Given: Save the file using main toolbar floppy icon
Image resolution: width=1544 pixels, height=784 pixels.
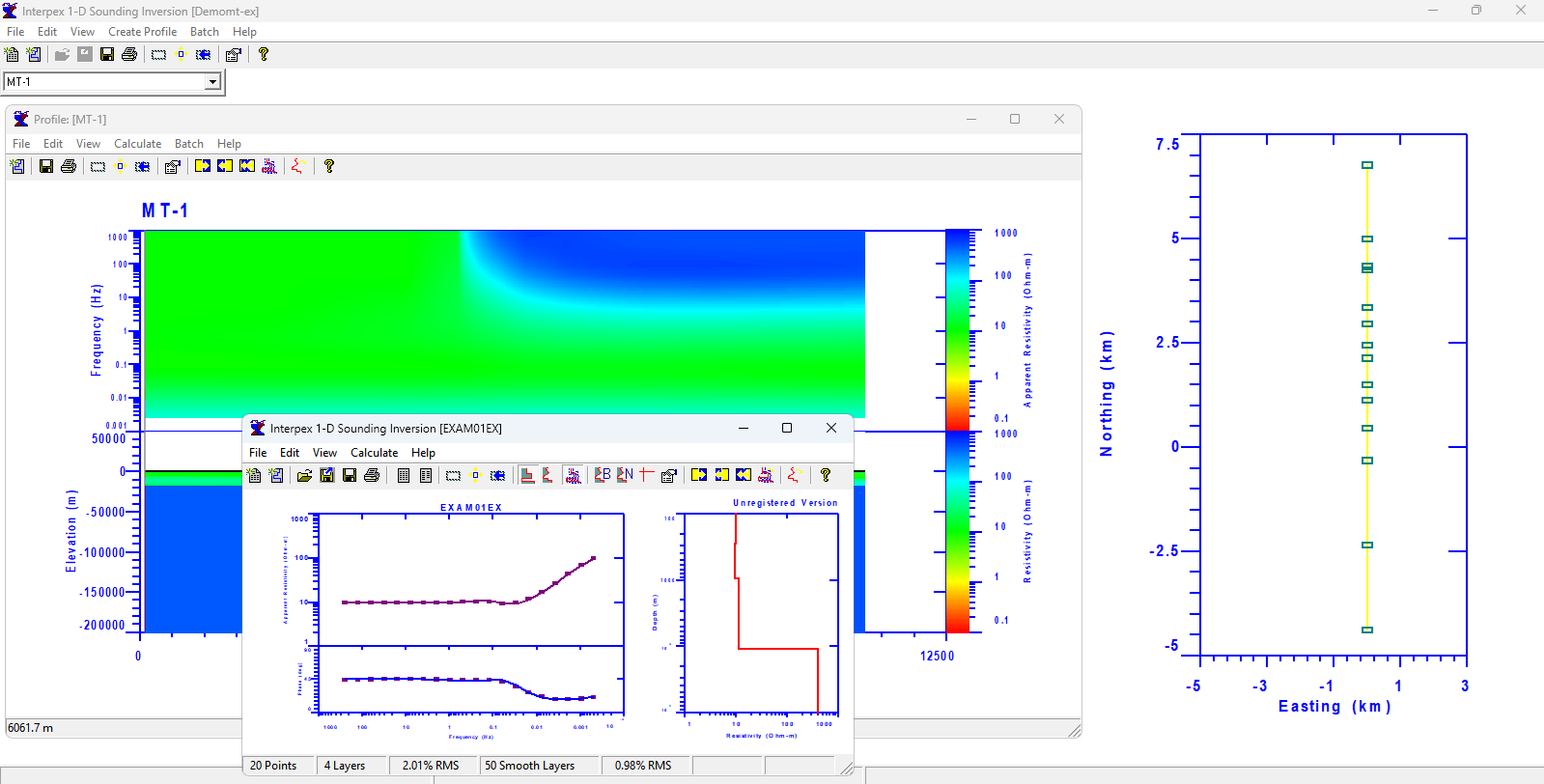Looking at the screenshot, I should pyautogui.click(x=107, y=55).
